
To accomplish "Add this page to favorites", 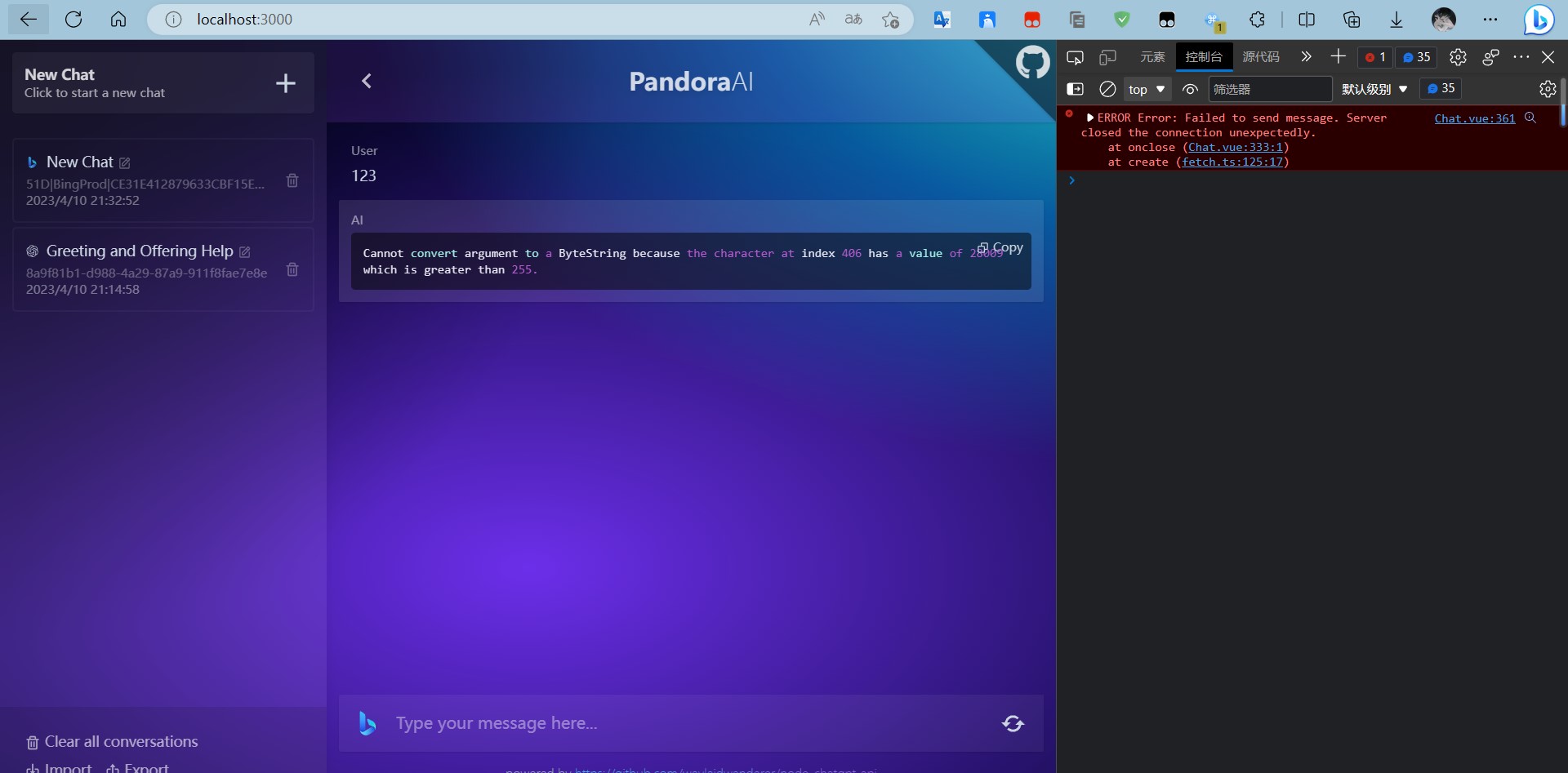I will click(x=890, y=20).
